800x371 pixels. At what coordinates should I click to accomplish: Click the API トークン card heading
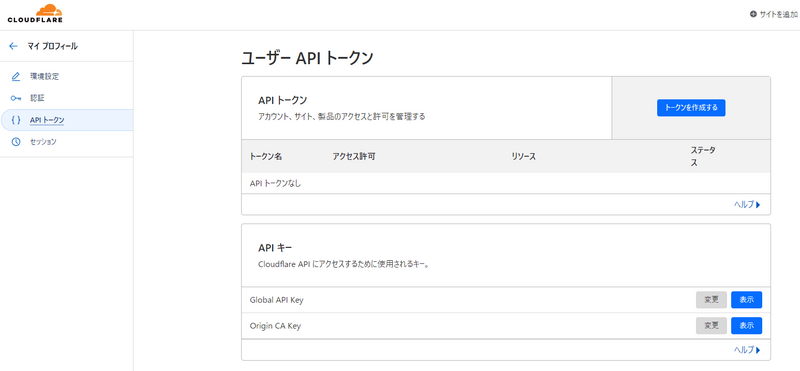[282, 100]
